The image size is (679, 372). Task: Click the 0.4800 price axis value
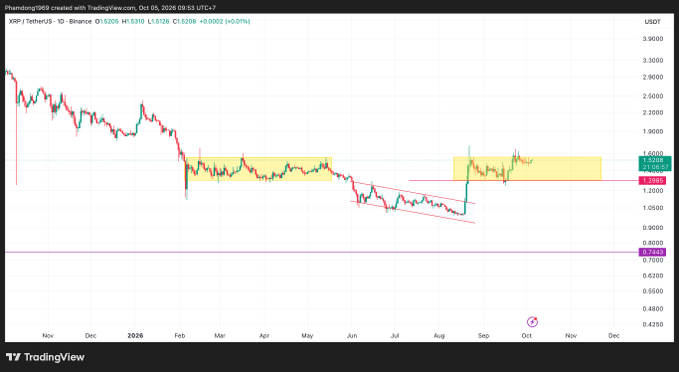tap(653, 309)
